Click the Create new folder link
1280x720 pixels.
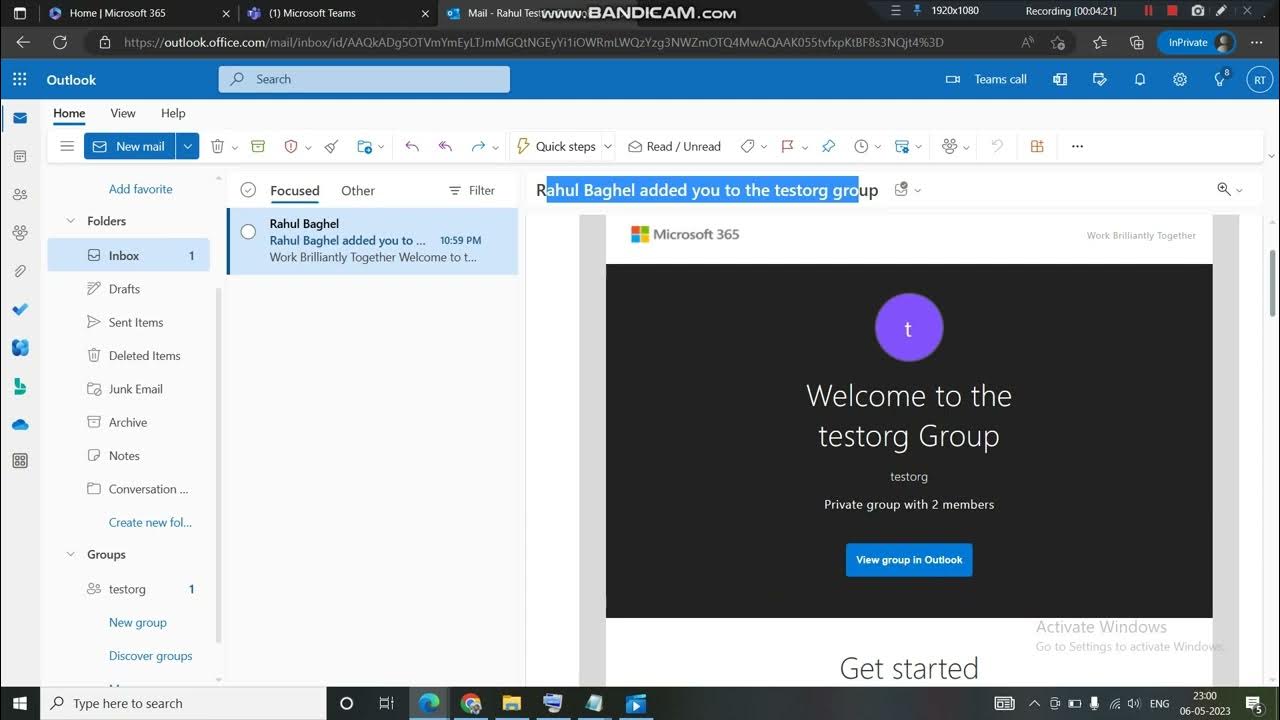[x=150, y=522]
